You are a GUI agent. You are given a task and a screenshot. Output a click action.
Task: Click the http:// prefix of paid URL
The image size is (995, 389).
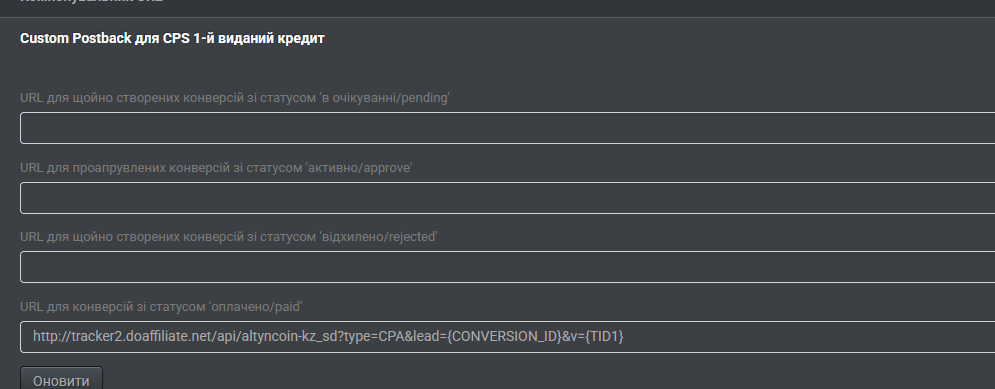point(52,337)
